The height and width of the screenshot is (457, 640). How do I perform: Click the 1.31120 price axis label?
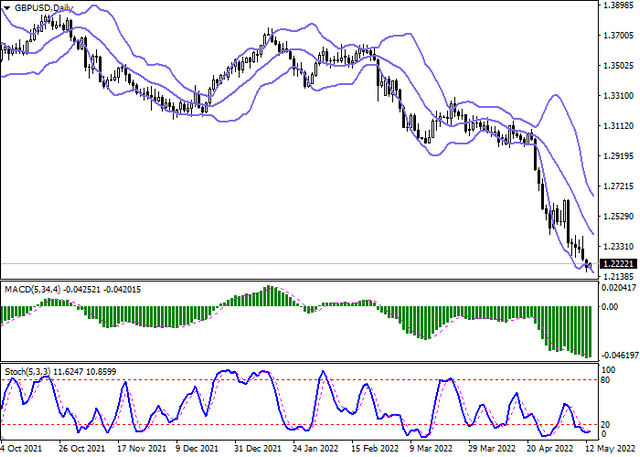pos(620,126)
